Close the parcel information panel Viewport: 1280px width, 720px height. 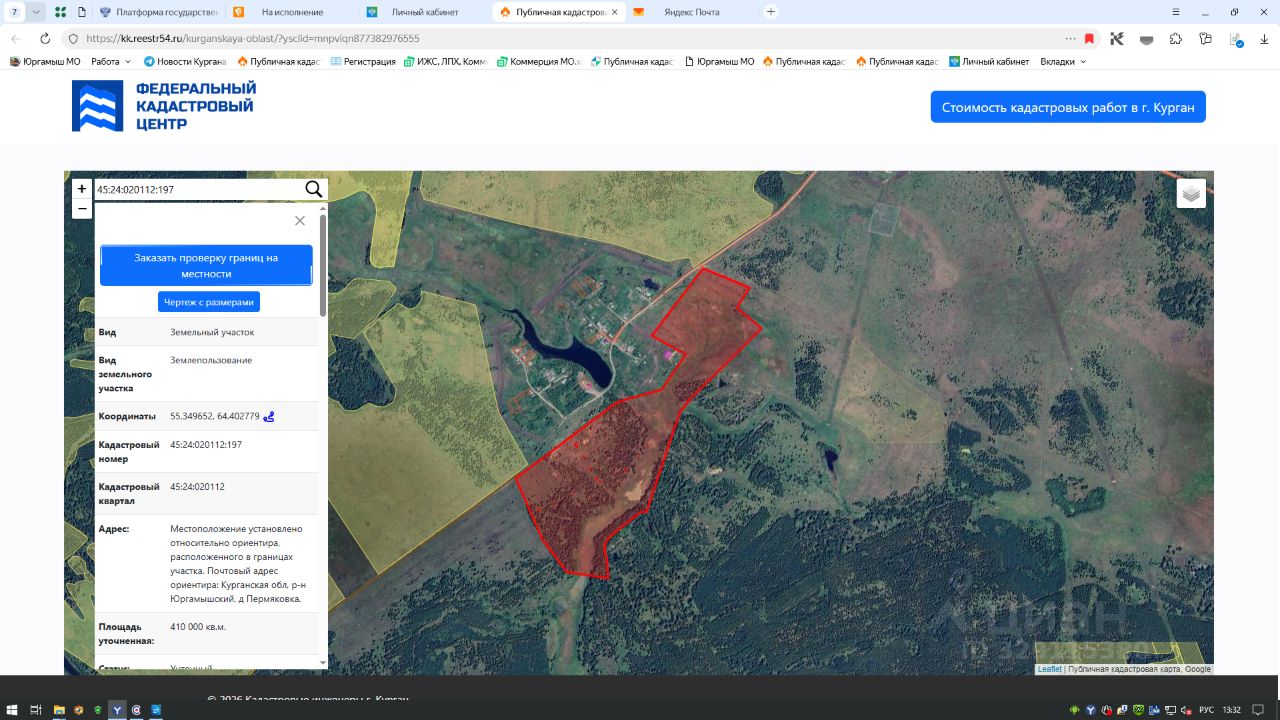pos(300,221)
